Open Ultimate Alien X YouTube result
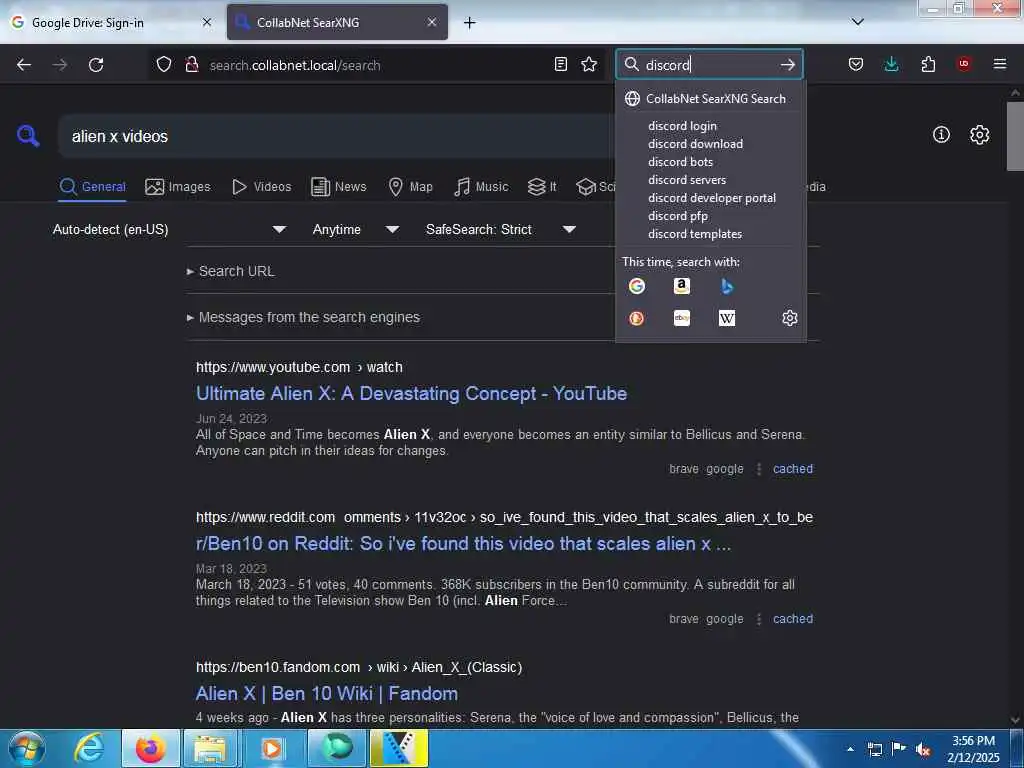The image size is (1024, 768). tap(411, 393)
